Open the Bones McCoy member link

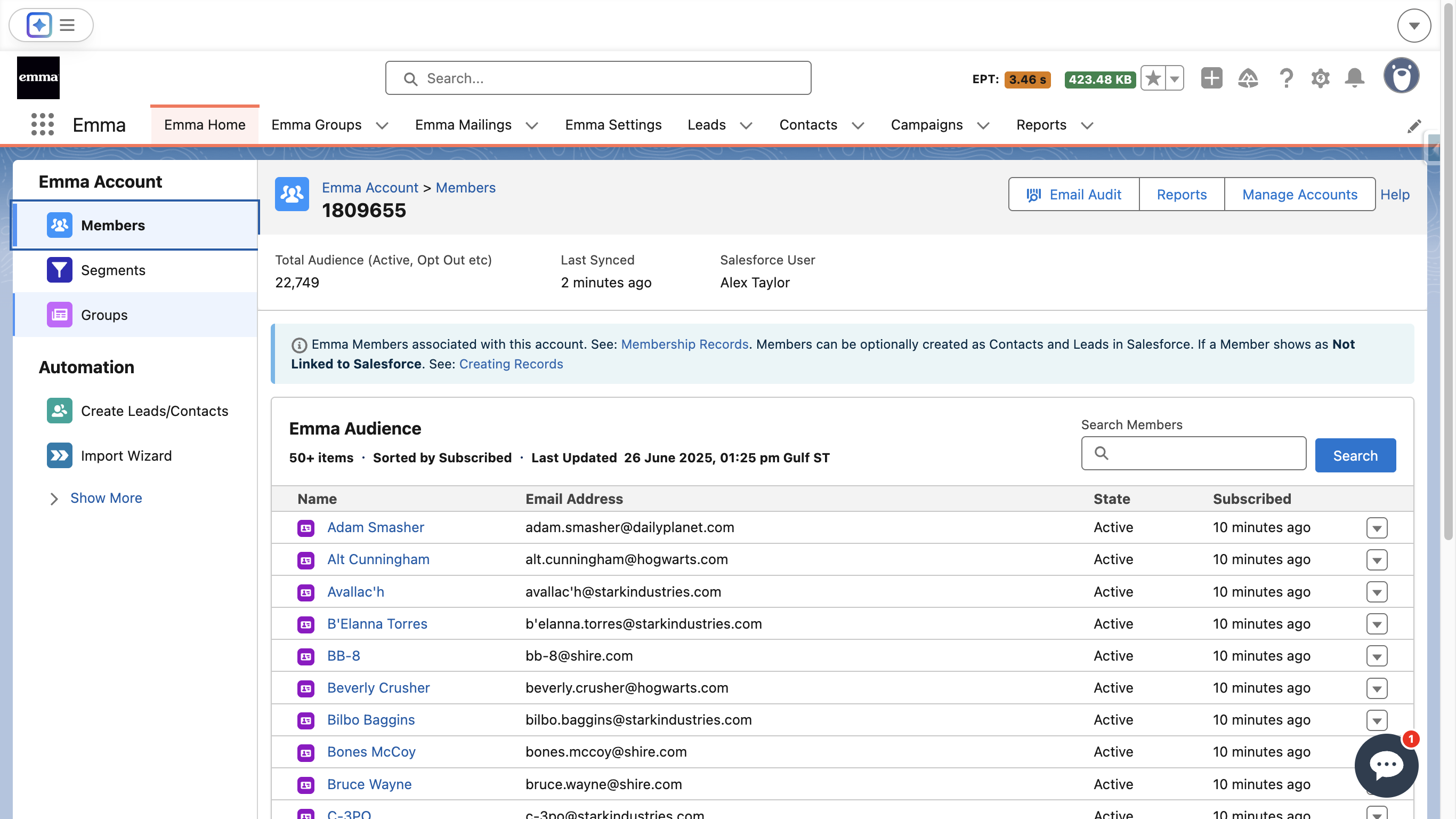(371, 752)
